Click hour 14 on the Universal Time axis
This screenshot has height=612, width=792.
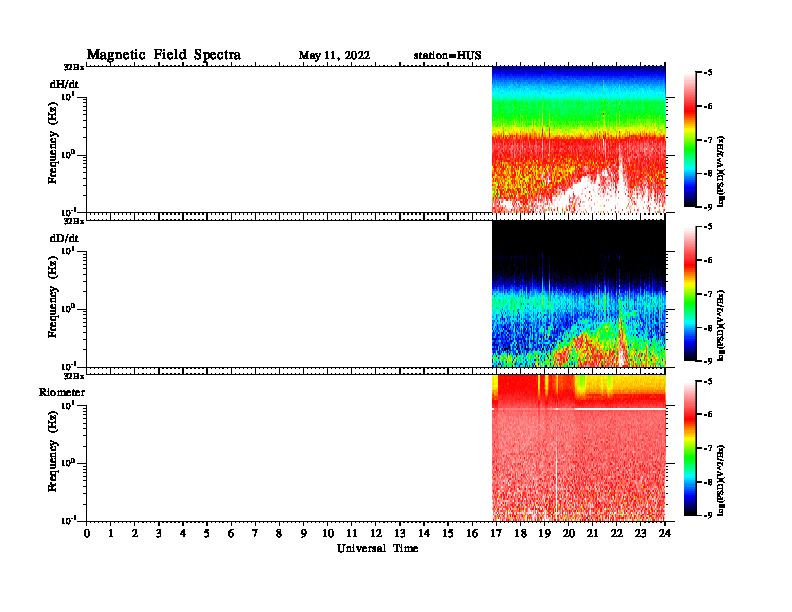coord(424,534)
